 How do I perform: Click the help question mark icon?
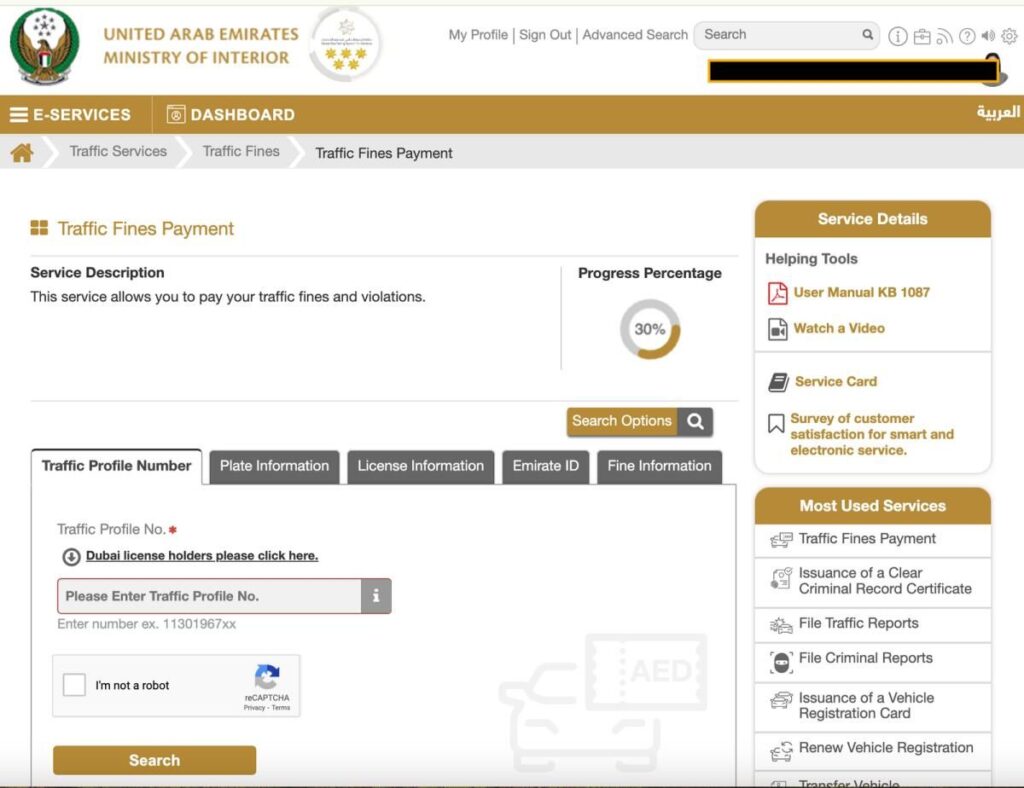click(x=966, y=36)
